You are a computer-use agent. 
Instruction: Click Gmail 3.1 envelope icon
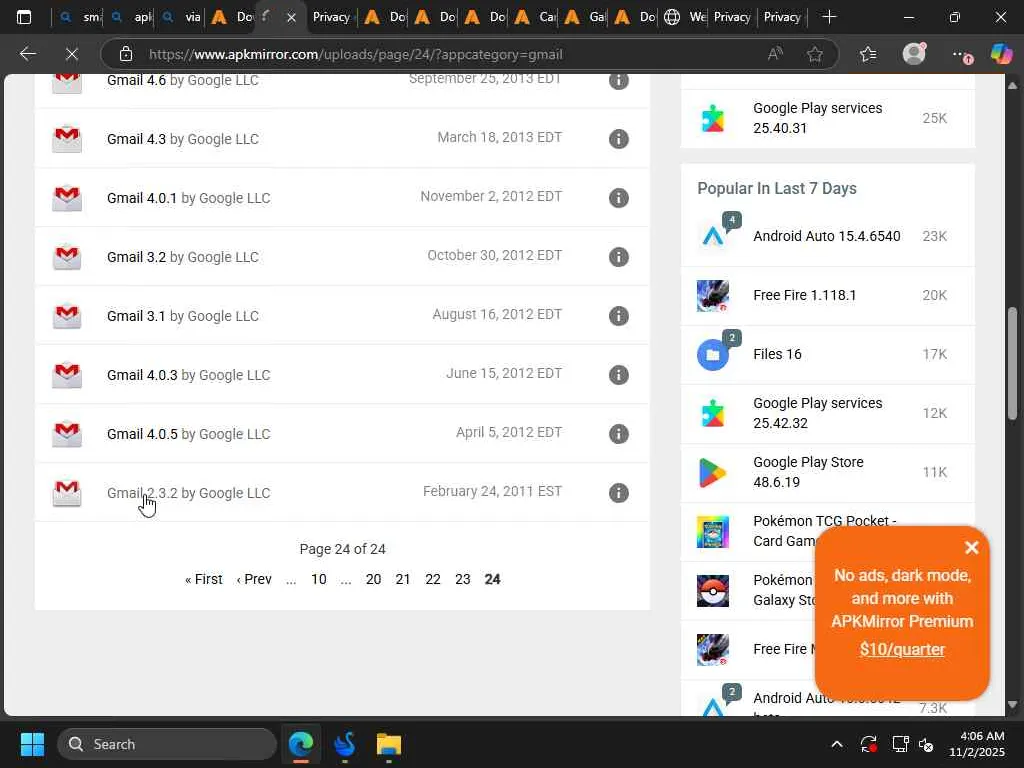(67, 316)
